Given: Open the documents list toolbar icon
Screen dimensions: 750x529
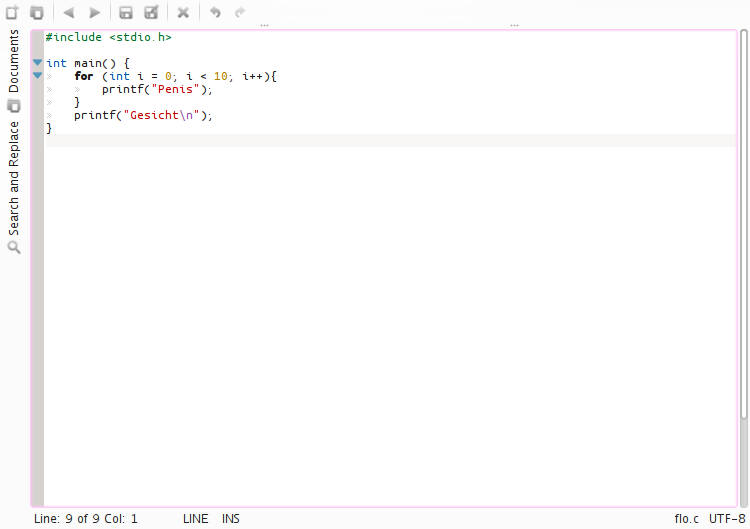Looking at the screenshot, I should coord(37,12).
